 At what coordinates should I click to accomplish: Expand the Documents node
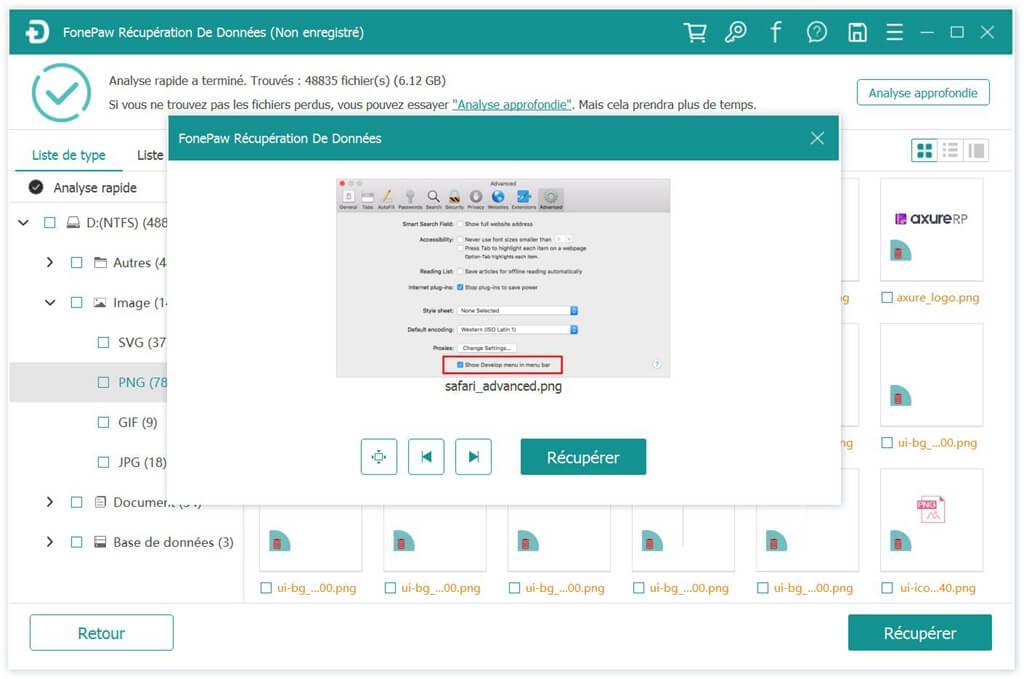coord(50,502)
